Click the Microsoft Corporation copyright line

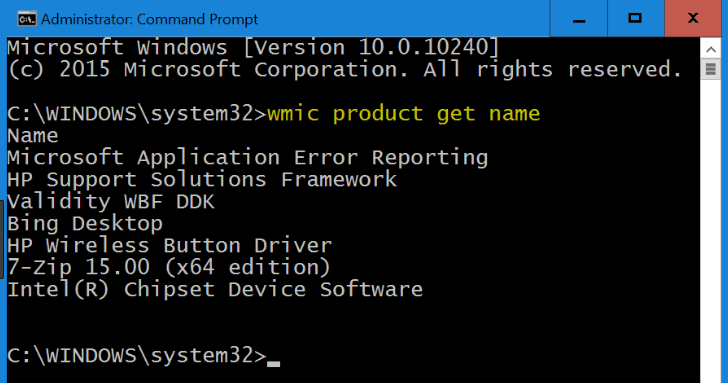pyautogui.click(x=345, y=70)
